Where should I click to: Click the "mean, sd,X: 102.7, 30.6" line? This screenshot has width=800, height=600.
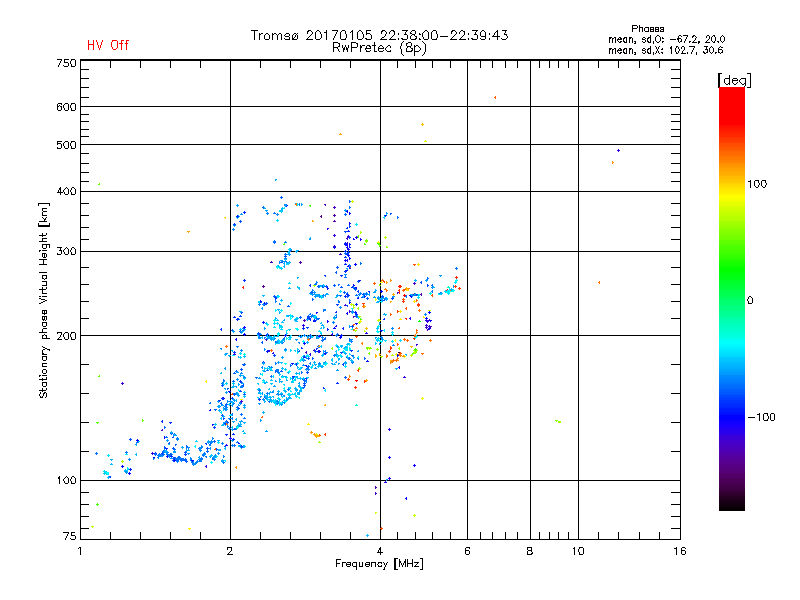665,50
